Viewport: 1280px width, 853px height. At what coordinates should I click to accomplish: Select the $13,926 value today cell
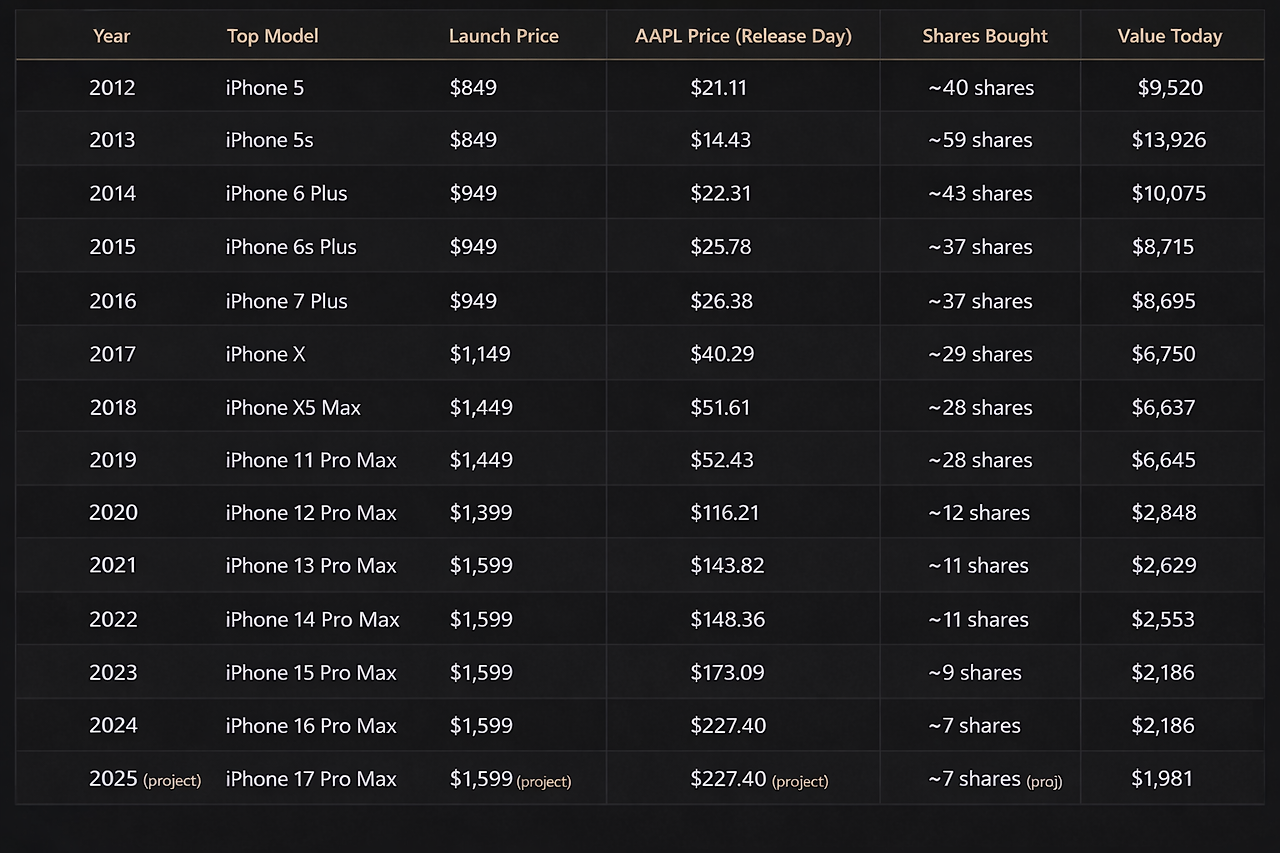point(1168,140)
